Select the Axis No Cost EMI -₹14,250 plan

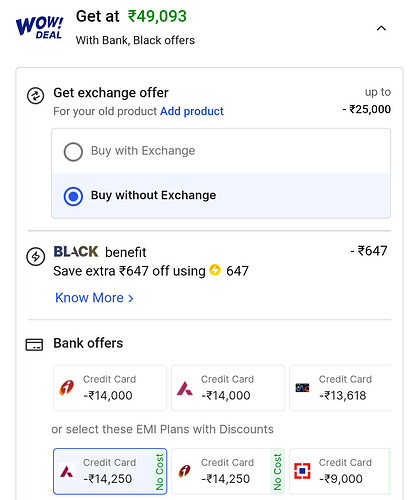[110, 471]
